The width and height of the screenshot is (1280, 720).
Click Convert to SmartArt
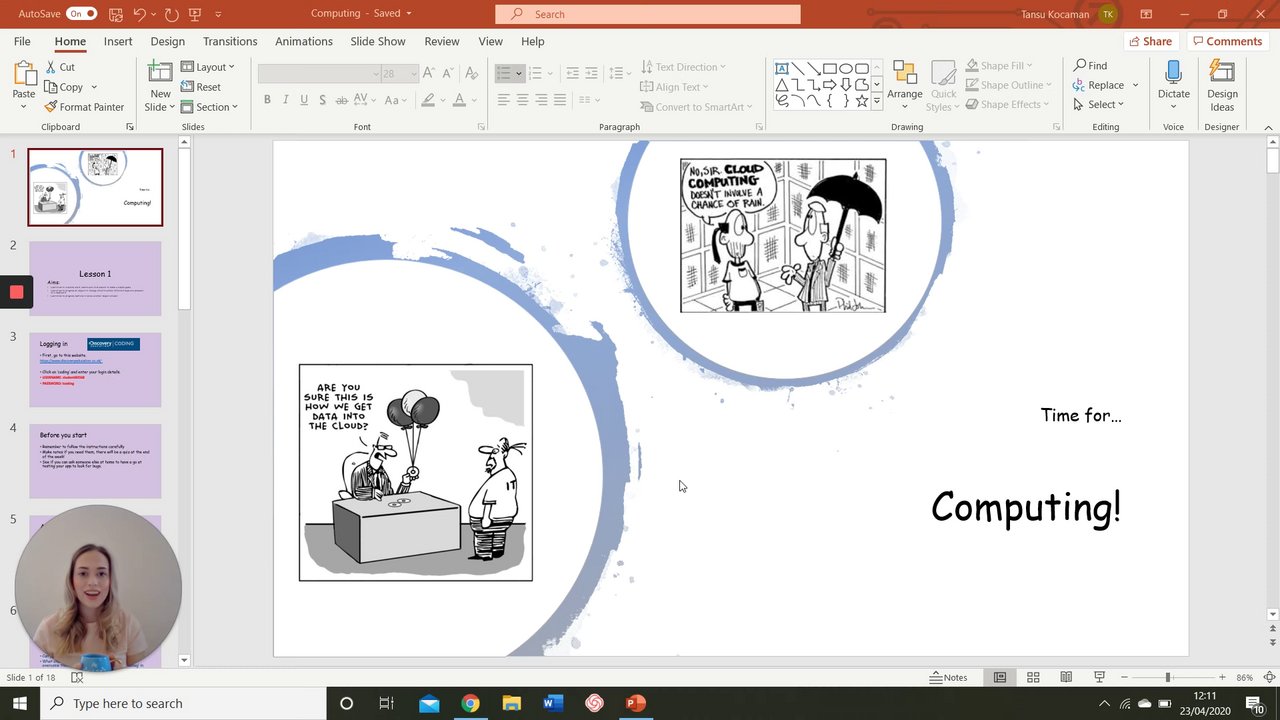pyautogui.click(x=697, y=107)
